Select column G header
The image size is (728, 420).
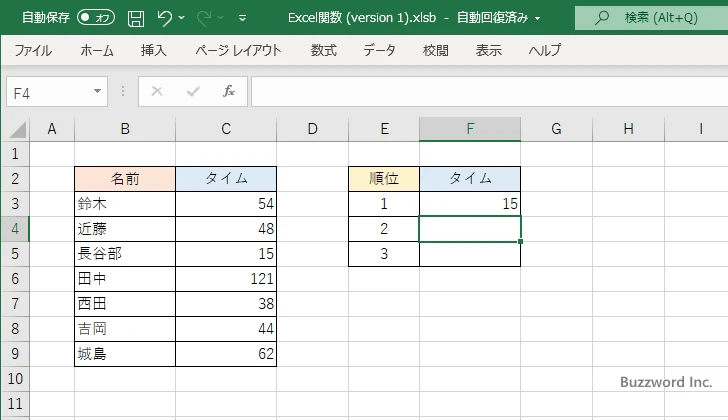[556, 129]
